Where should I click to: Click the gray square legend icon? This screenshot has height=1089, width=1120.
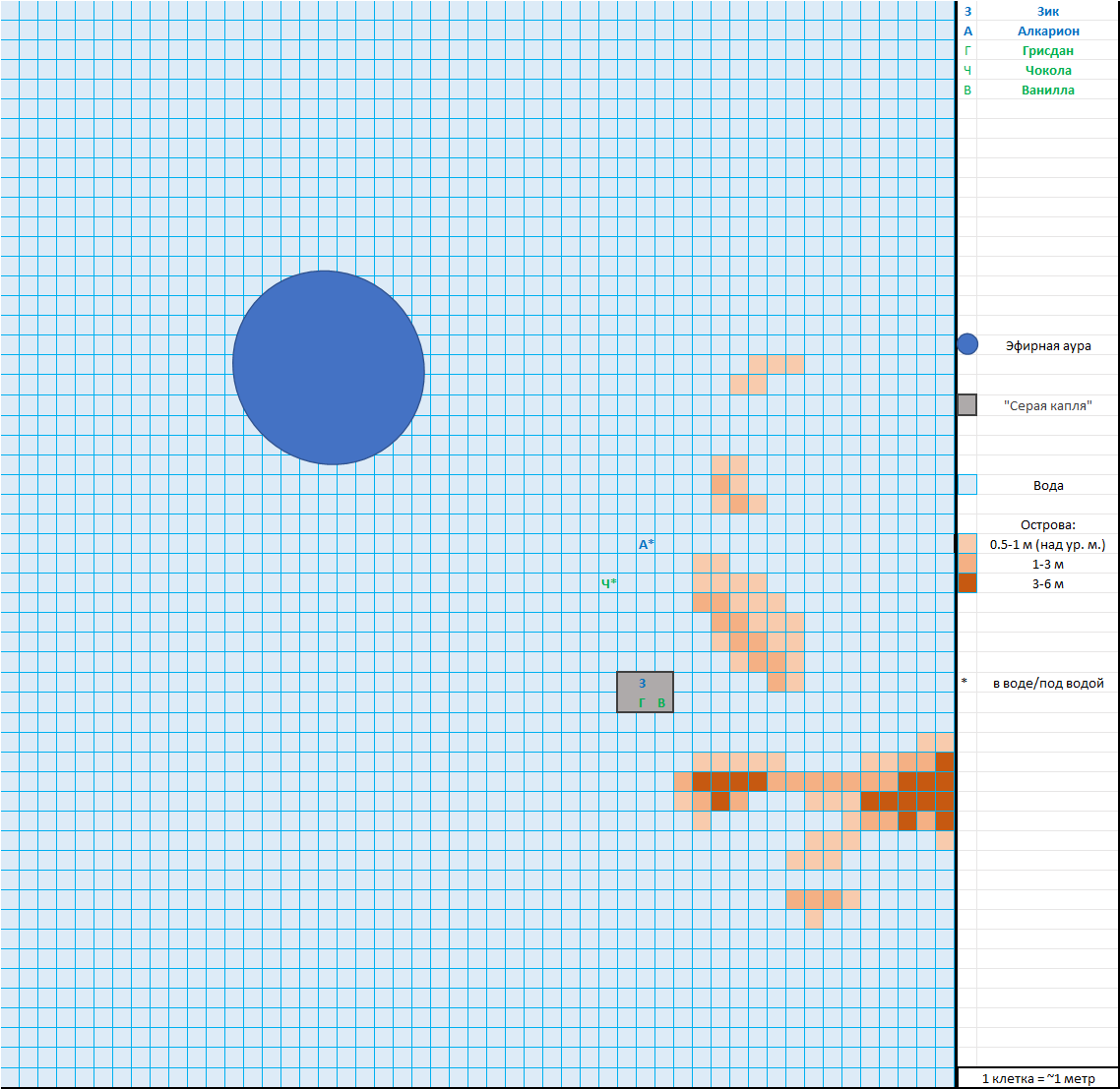967,405
